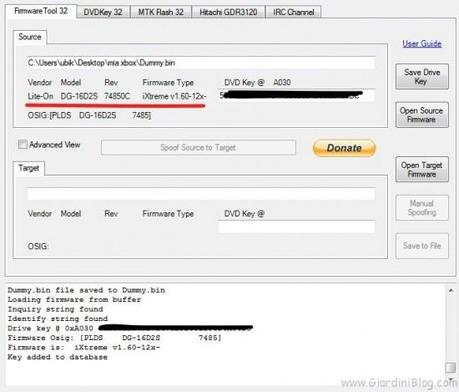Click the 'Lite-On' vendor value

tap(40, 96)
